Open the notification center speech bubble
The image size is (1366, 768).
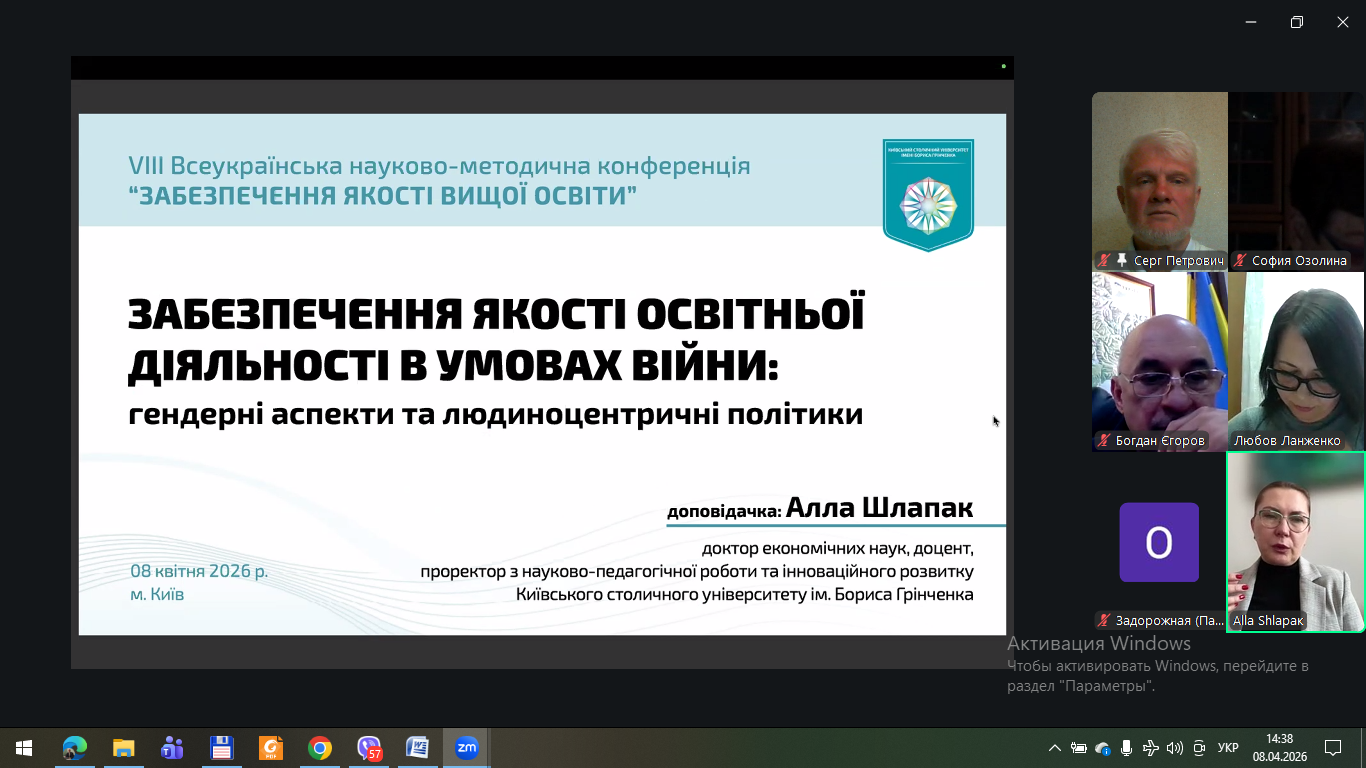tap(1332, 748)
